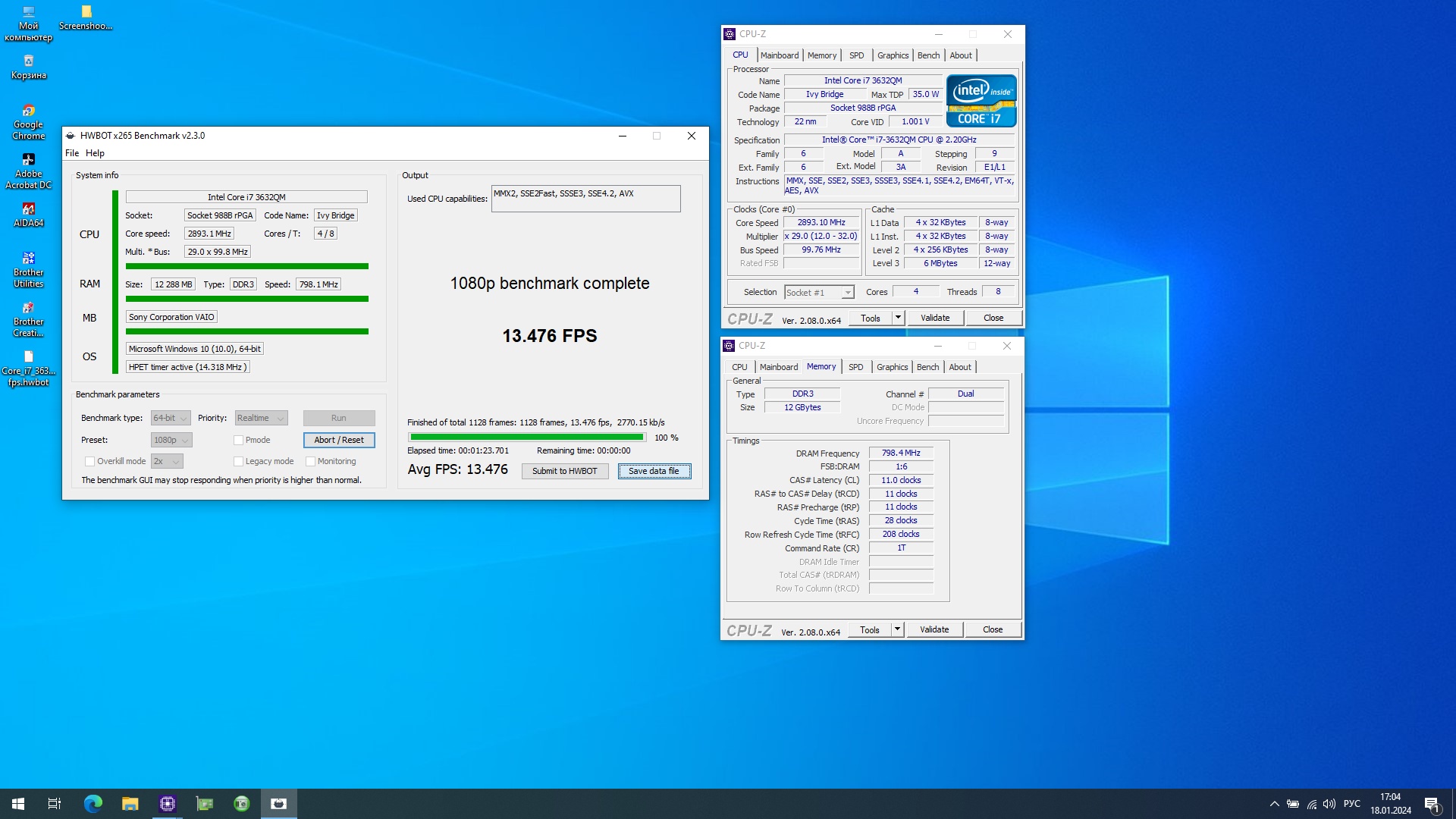This screenshot has height=819, width=1456.
Task: Click the benchmark progress bar at 100 %
Action: coord(527,438)
